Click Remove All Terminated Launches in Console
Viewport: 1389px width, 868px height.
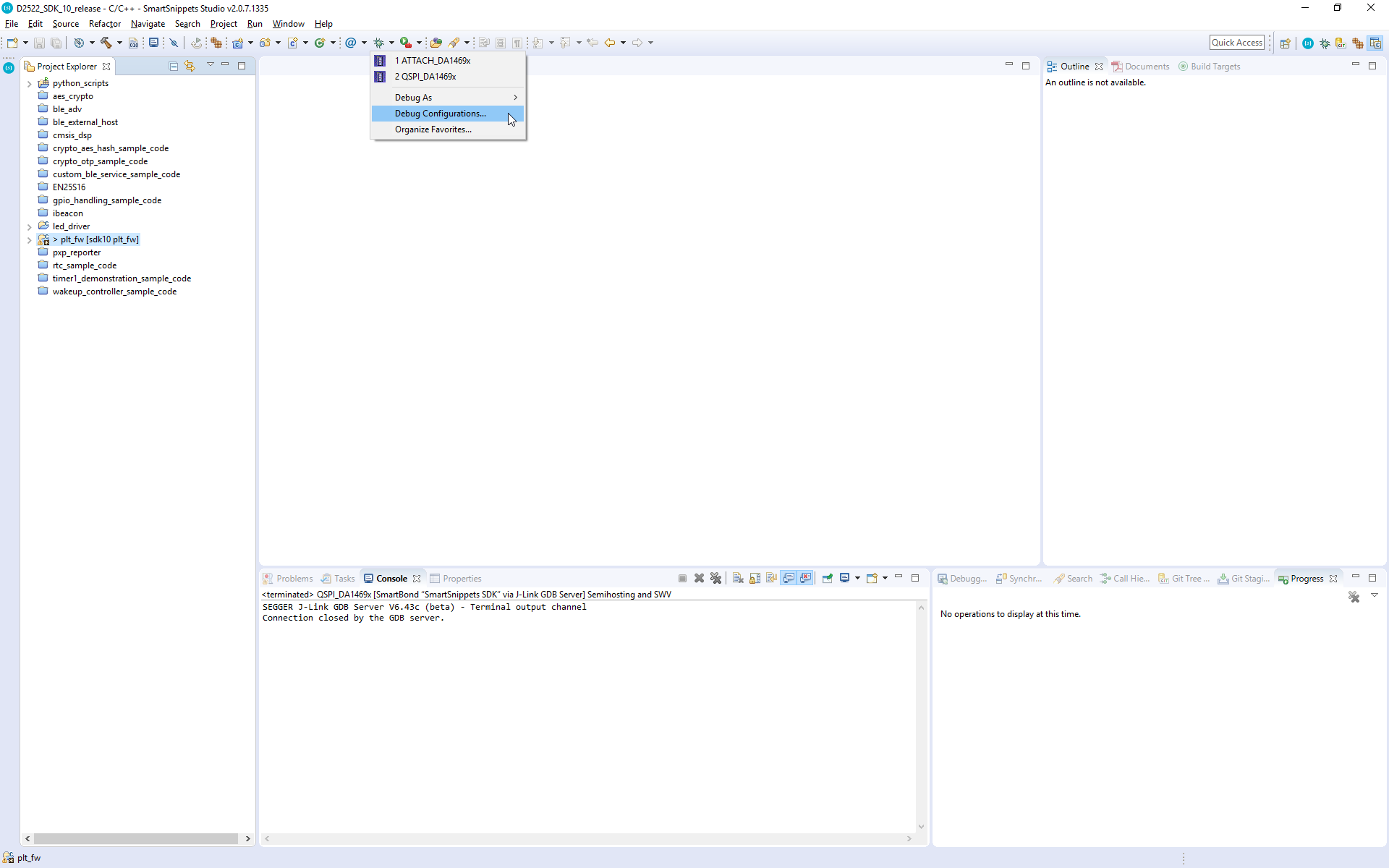715,578
